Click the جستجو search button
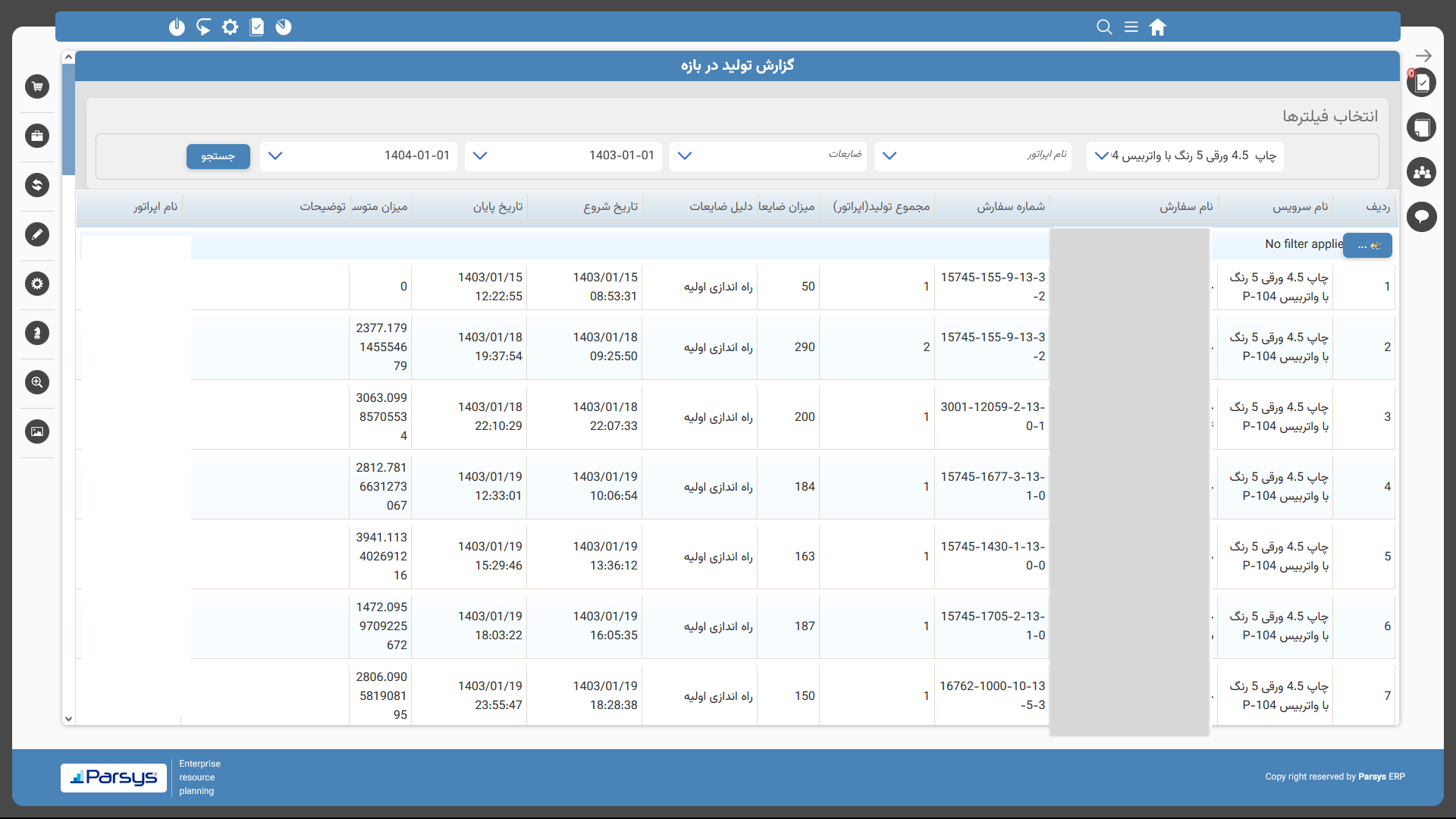This screenshot has height=819, width=1456. (x=218, y=156)
